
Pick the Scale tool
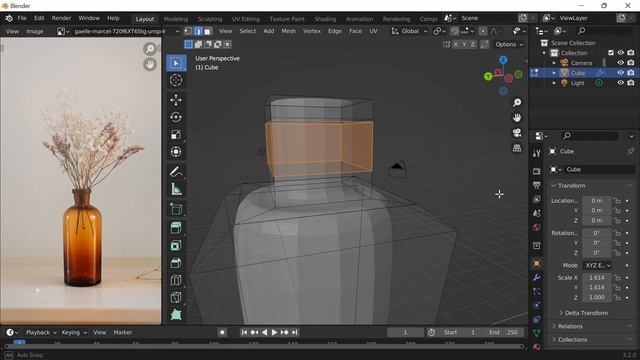tap(176, 134)
